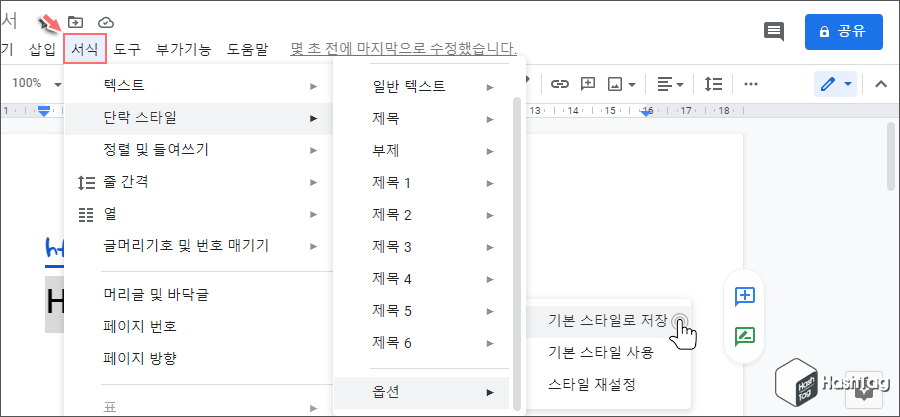Select 단락 스타일 menu item
This screenshot has width=900, height=417.
tap(199, 119)
